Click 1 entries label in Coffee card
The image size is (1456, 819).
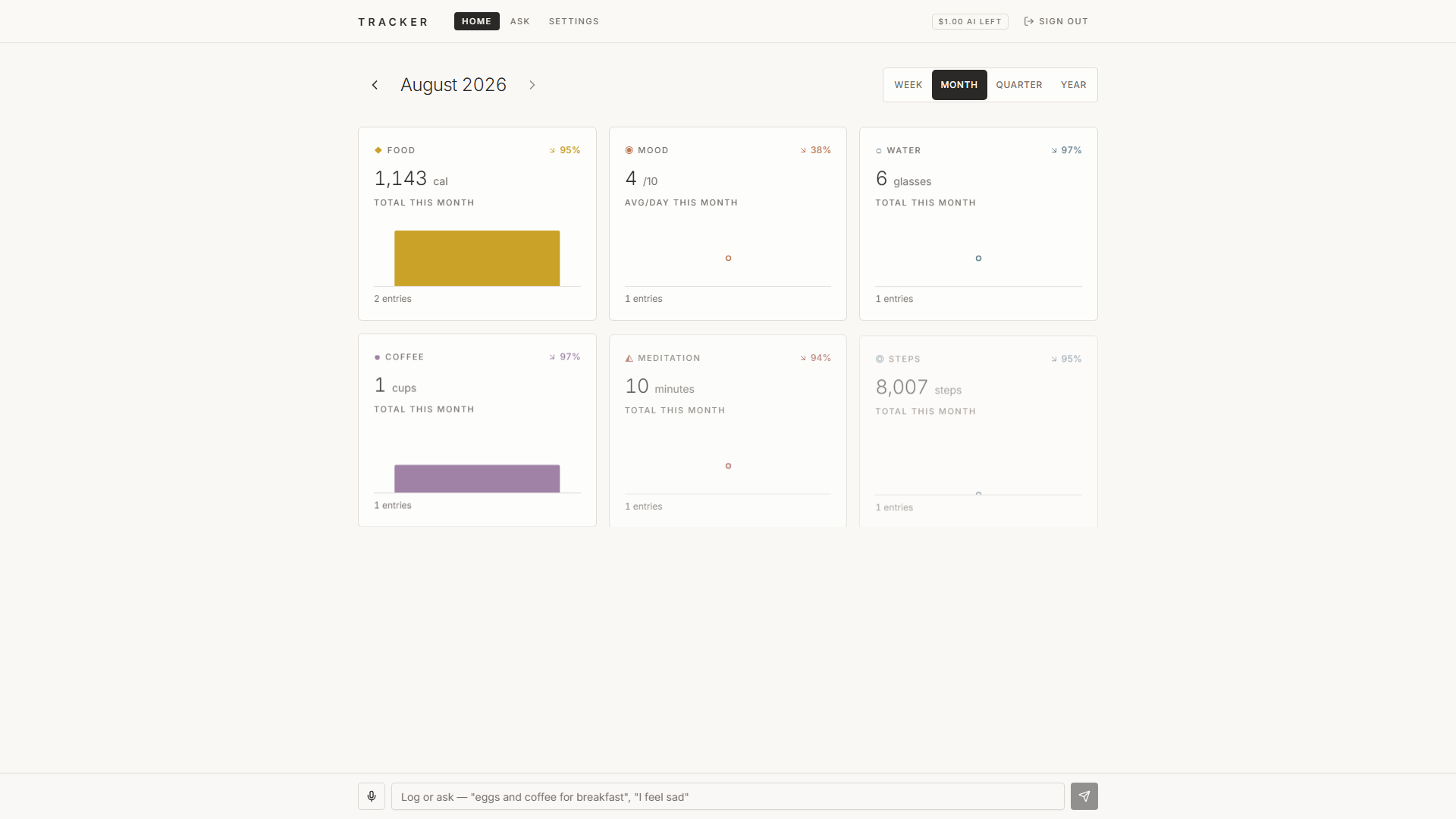(x=393, y=505)
